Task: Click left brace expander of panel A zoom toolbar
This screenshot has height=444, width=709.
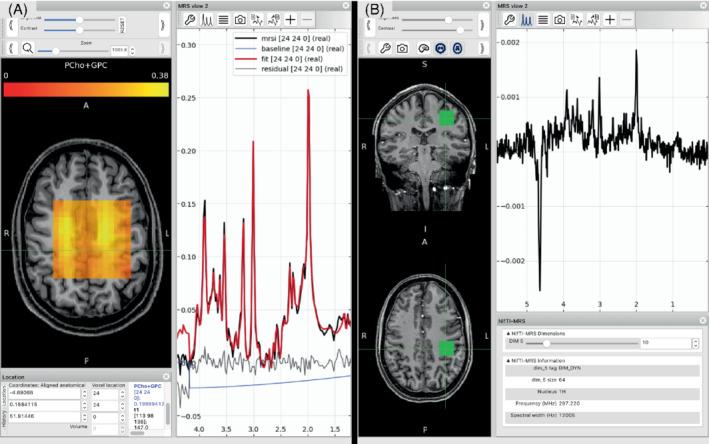Action: [x=11, y=48]
